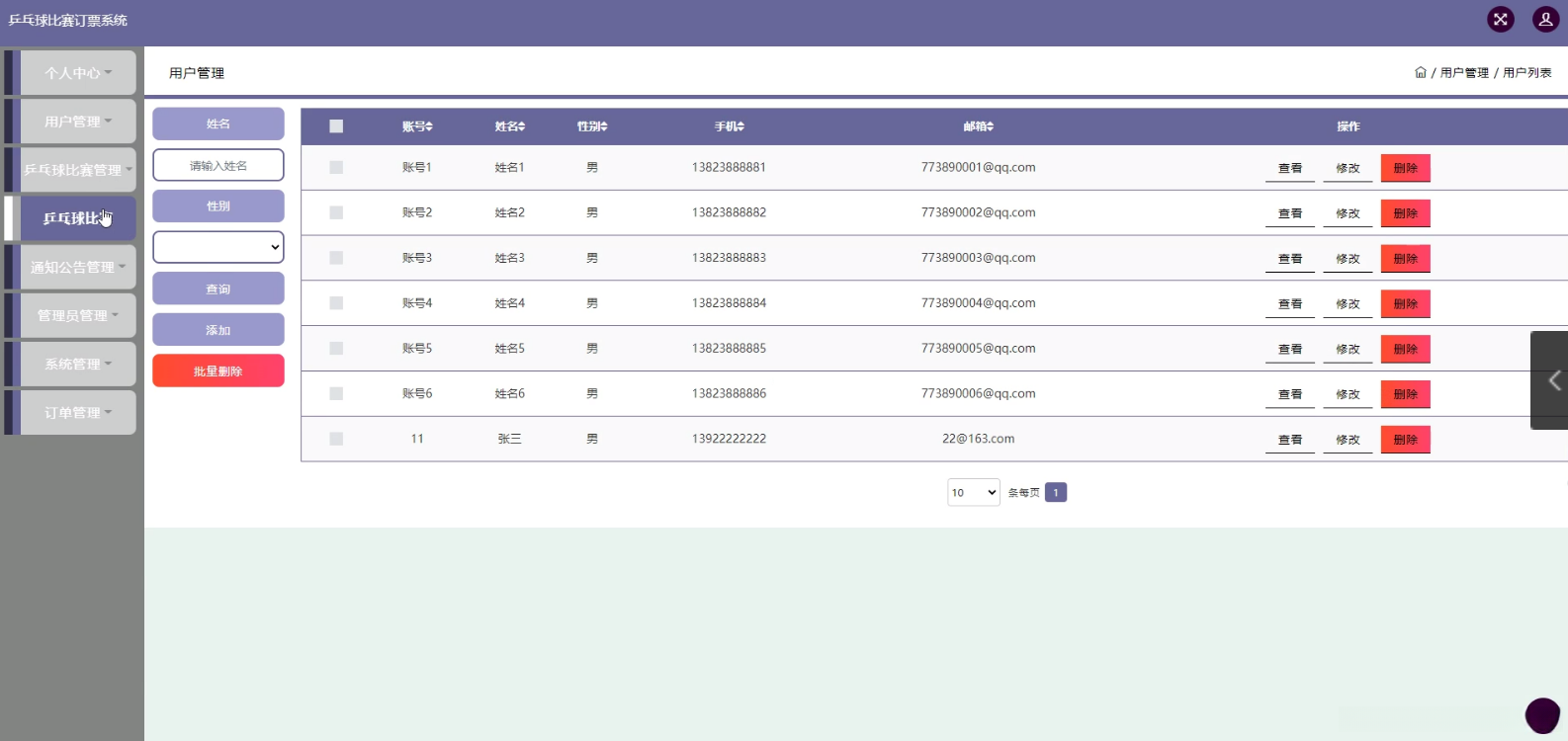Click the 用户管理 breadcrumb link
Viewport: 1568px width, 741px height.
coord(1464,73)
